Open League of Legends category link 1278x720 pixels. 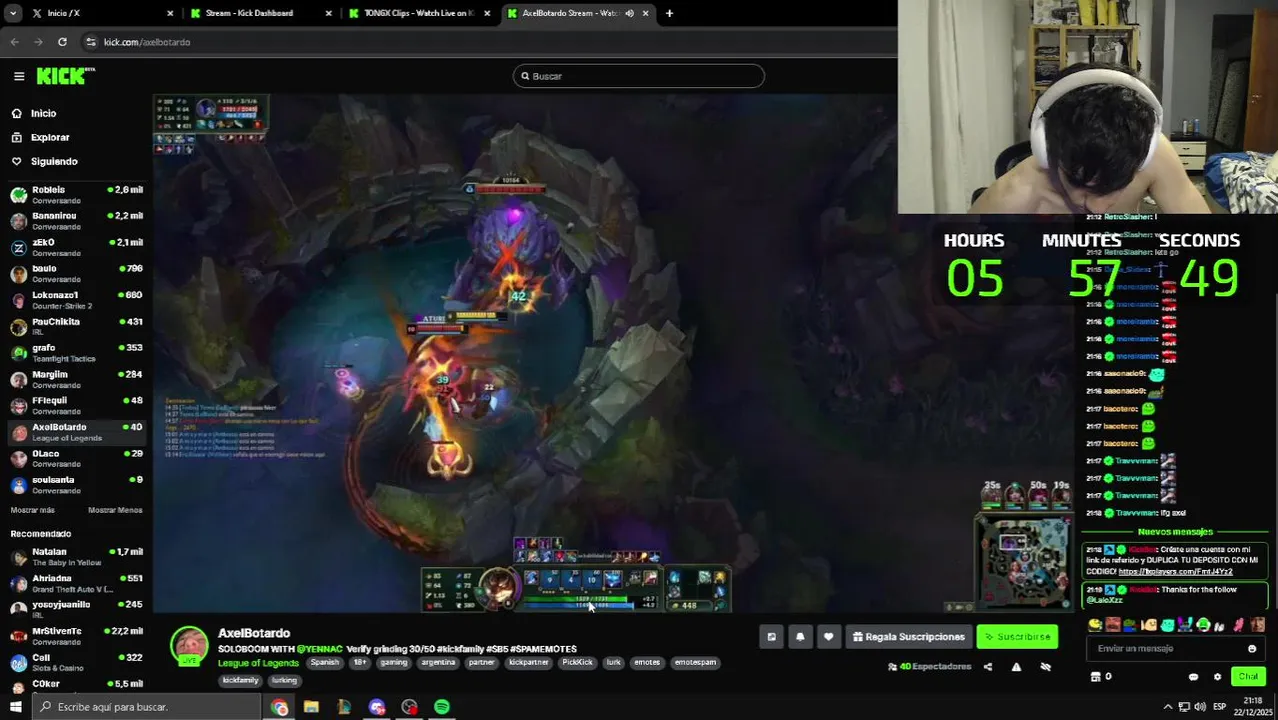[258, 663]
